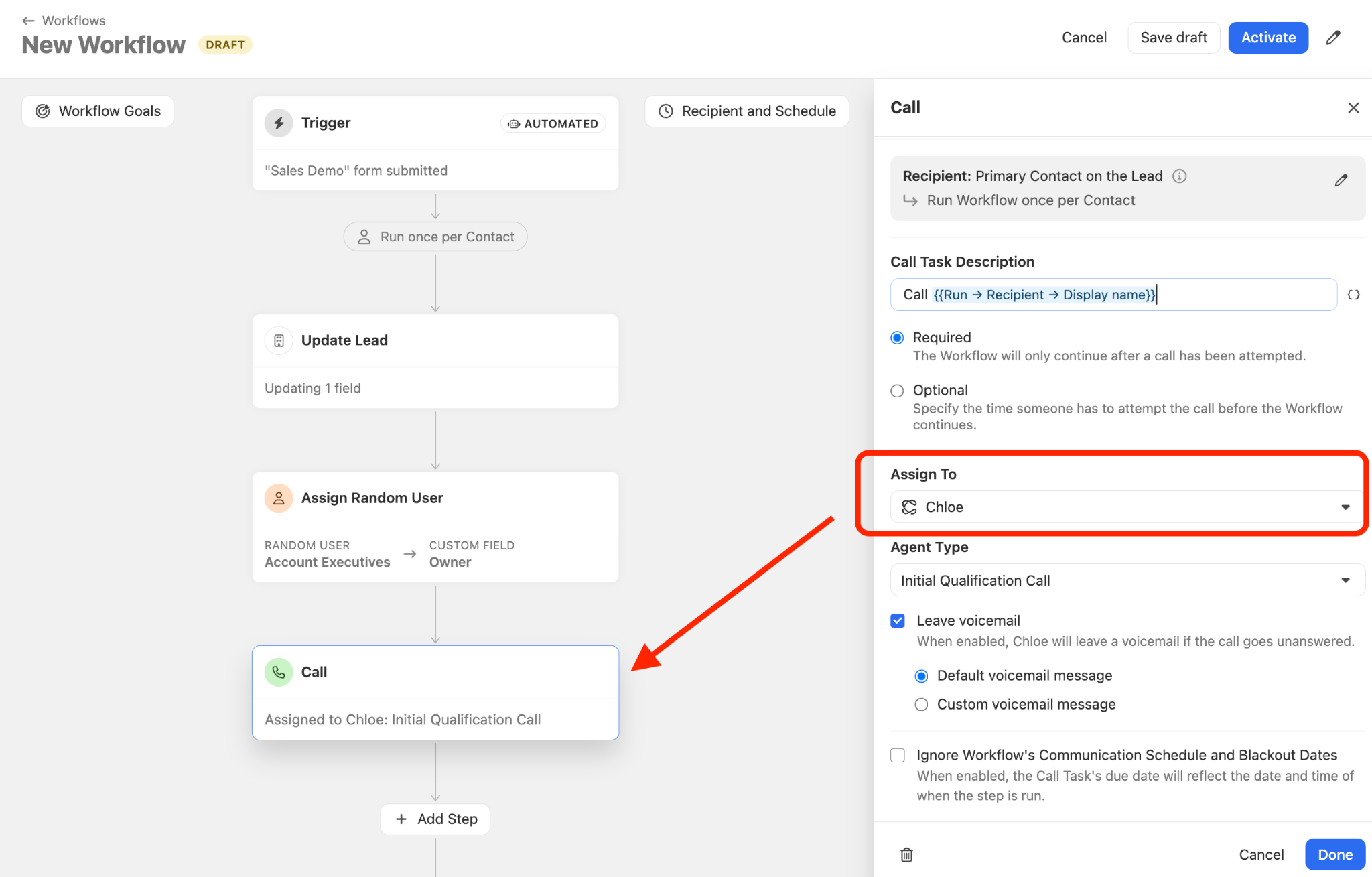The width and height of the screenshot is (1372, 877).
Task: Select the Required radio option
Action: (x=897, y=338)
